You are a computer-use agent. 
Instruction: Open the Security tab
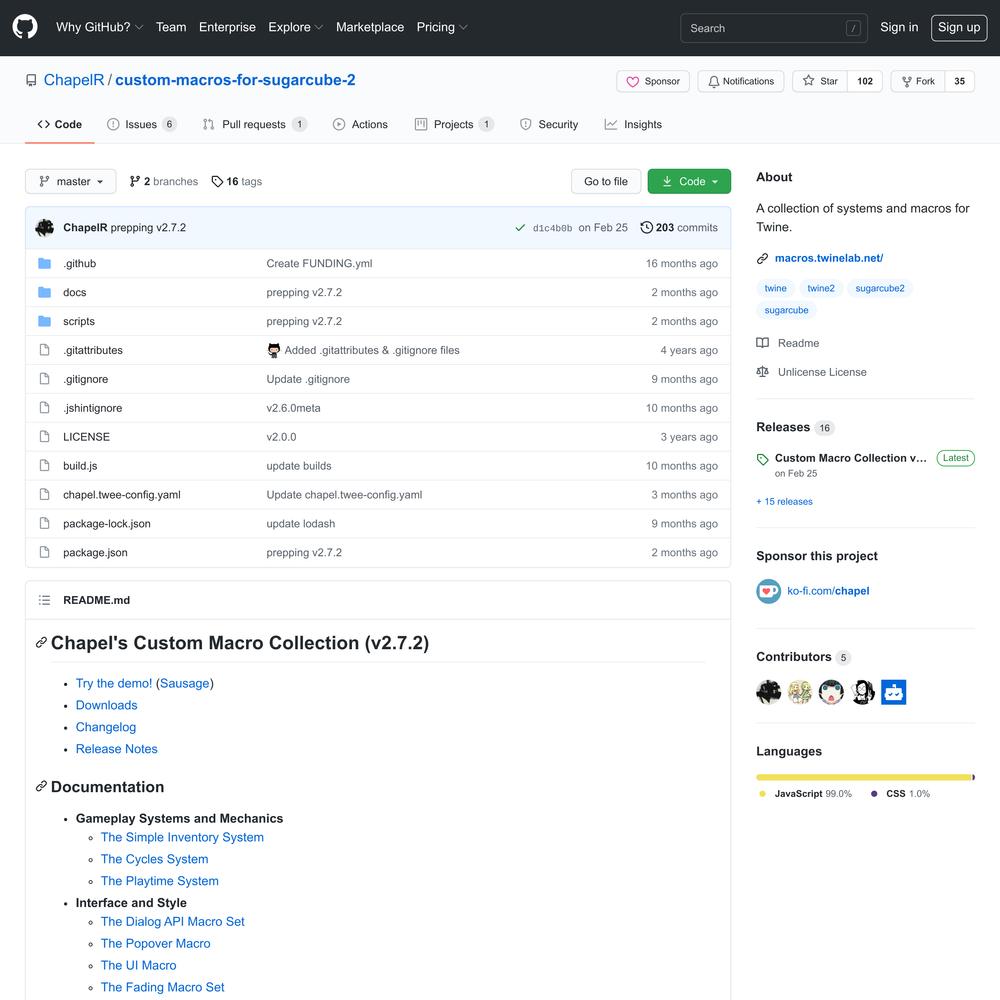[x=549, y=124]
